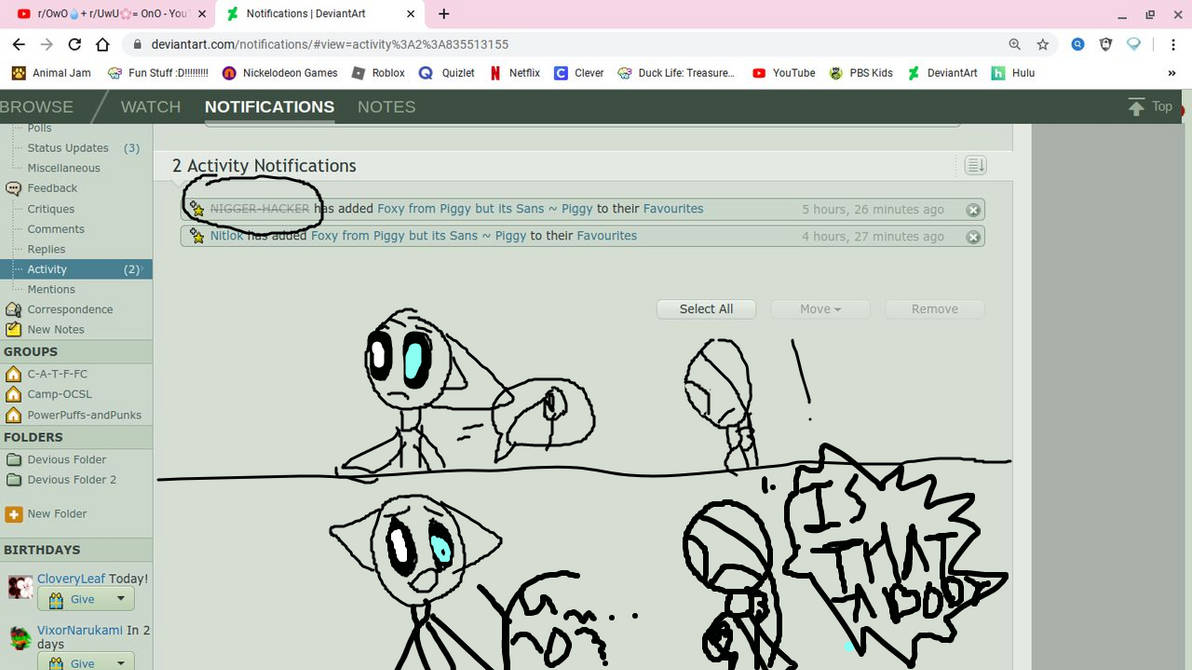Viewport: 1192px width, 670px height.
Task: Select Mentions in the sidebar
Action: [x=51, y=290]
